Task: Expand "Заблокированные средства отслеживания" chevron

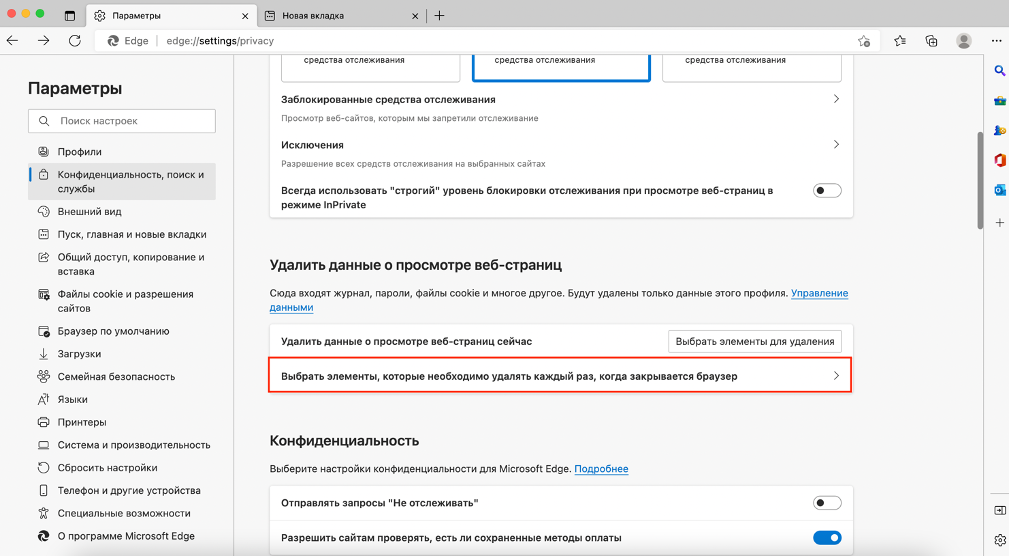Action: pyautogui.click(x=836, y=99)
